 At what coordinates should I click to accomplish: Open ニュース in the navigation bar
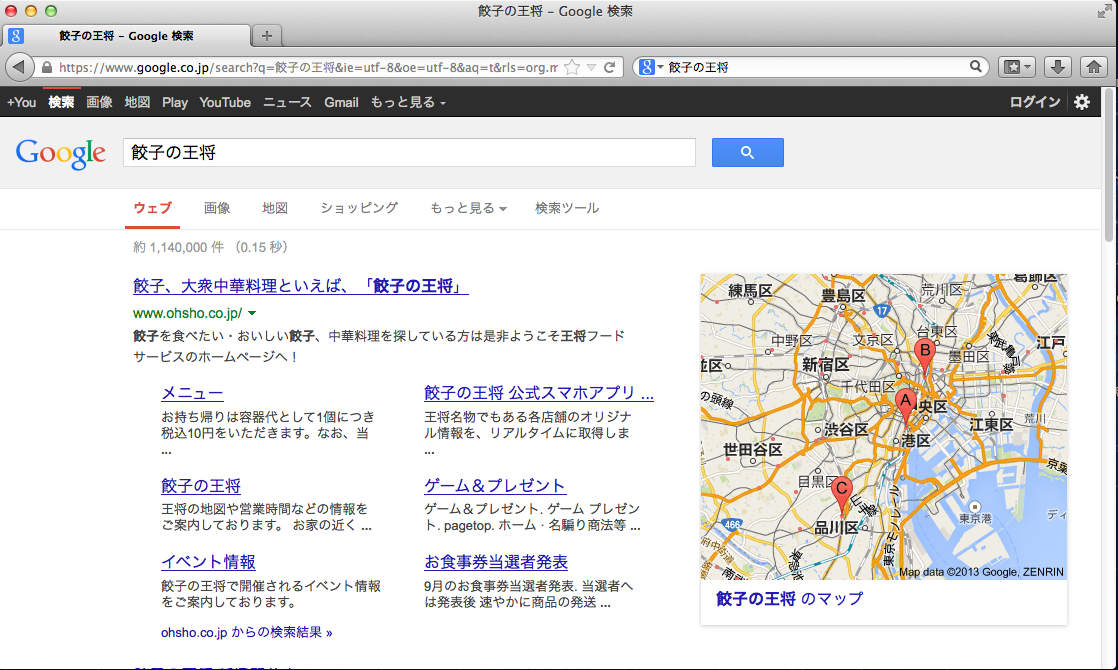pos(287,102)
